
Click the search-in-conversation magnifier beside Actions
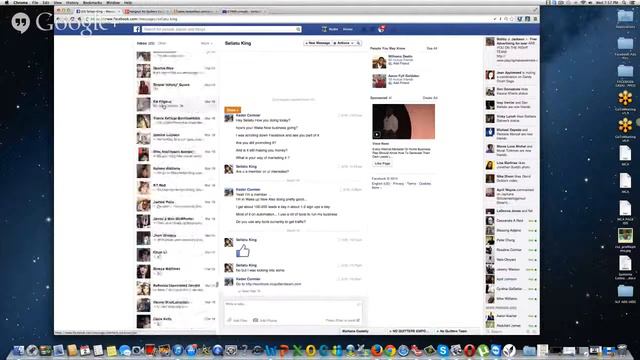(358, 43)
